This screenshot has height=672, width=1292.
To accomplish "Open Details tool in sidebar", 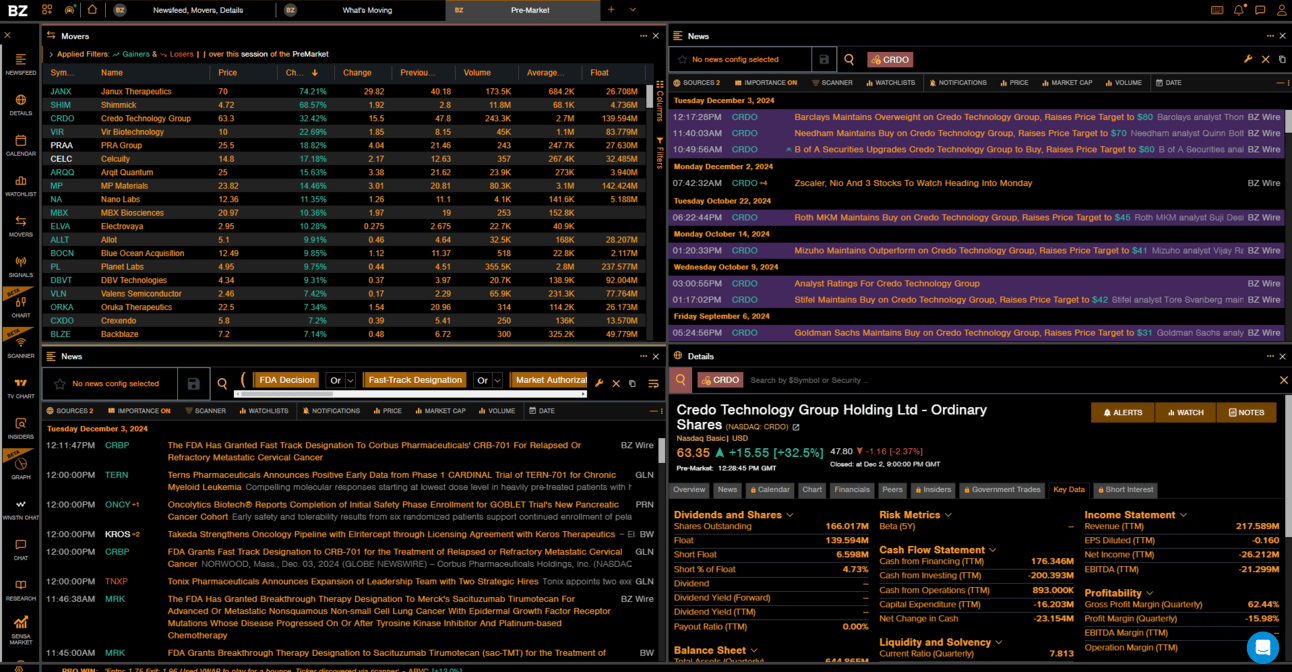I will point(20,105).
